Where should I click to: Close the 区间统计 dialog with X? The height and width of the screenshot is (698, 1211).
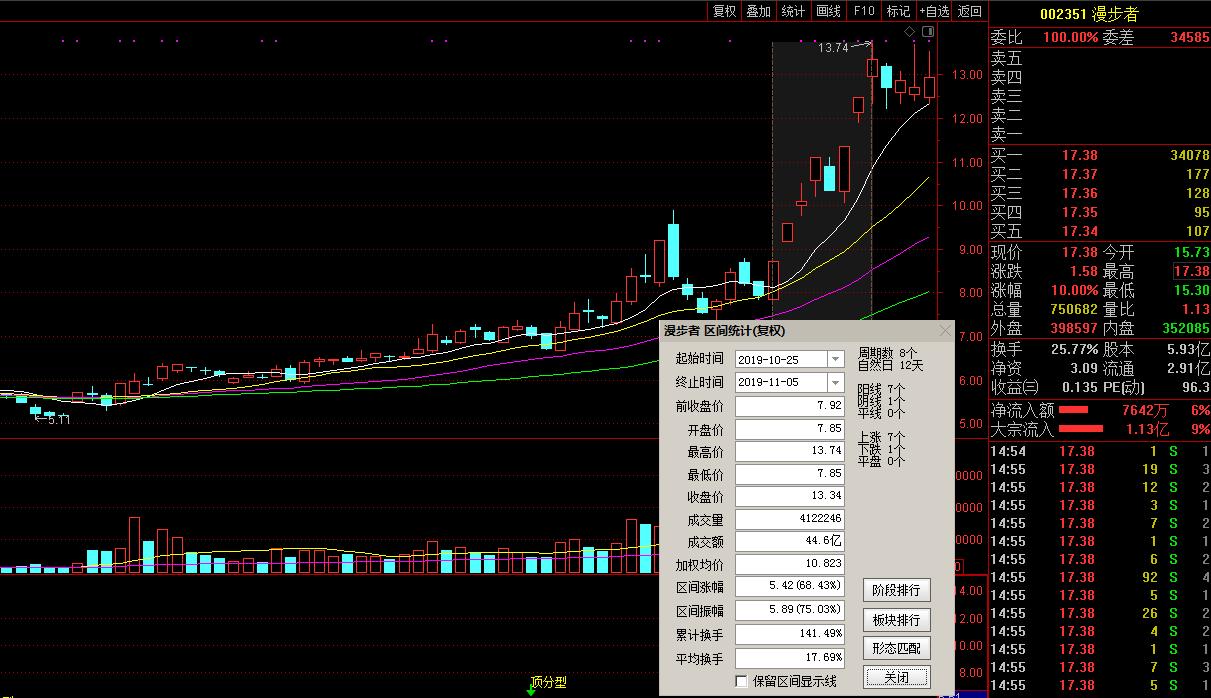tap(945, 330)
